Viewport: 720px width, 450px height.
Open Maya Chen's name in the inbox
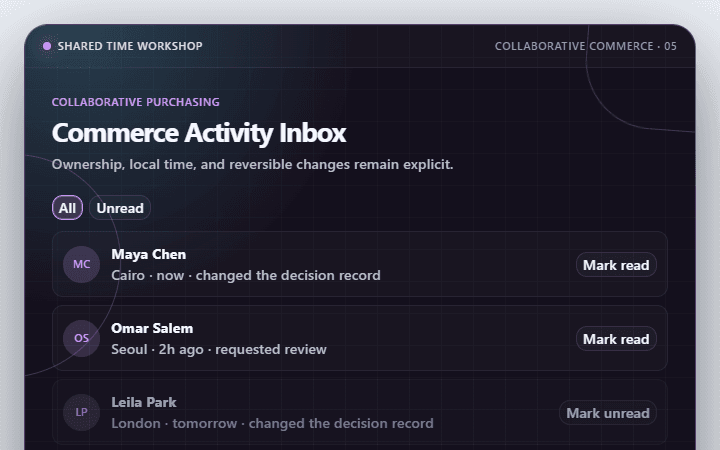click(149, 254)
